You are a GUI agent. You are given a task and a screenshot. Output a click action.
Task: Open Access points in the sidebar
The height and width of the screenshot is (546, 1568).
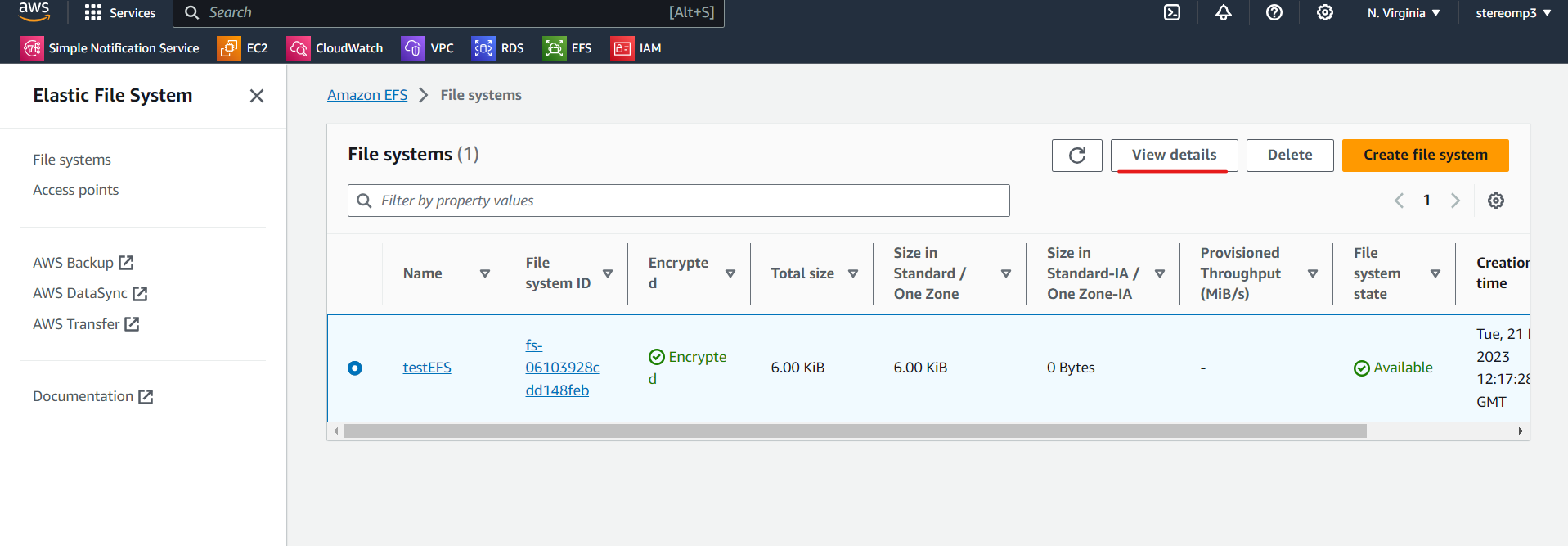(75, 190)
